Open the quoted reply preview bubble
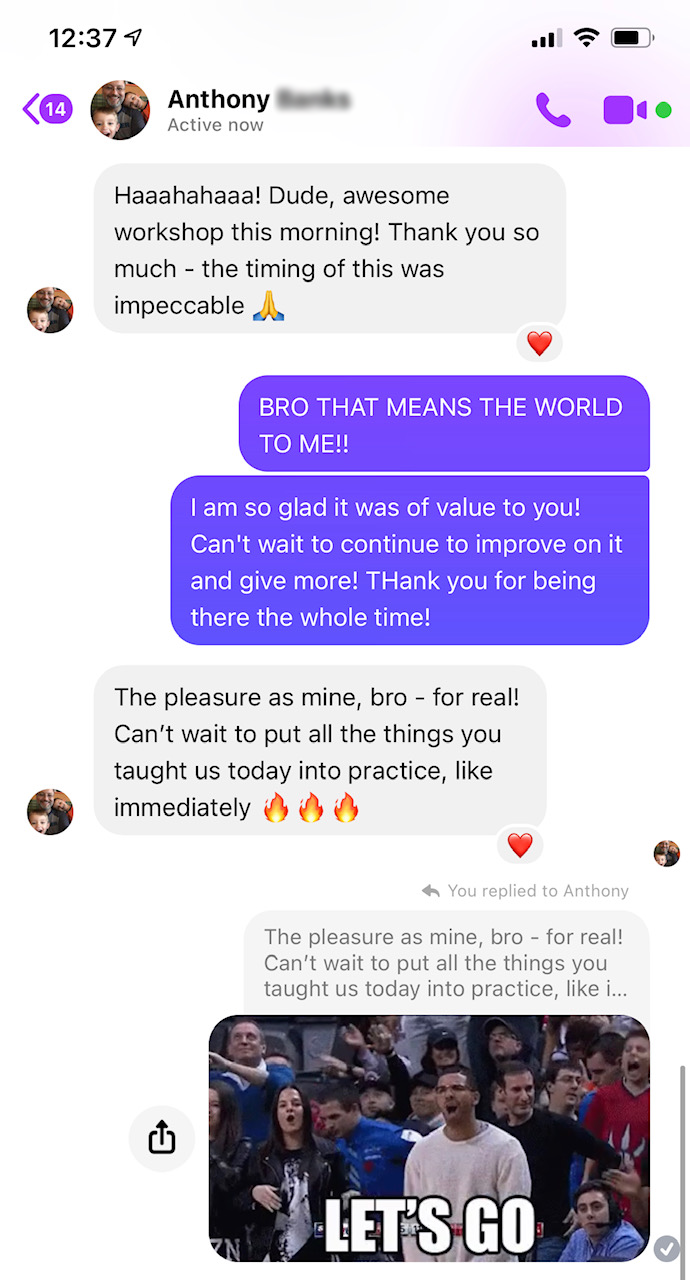Viewport: 690px width, 1280px height. pyautogui.click(x=447, y=963)
